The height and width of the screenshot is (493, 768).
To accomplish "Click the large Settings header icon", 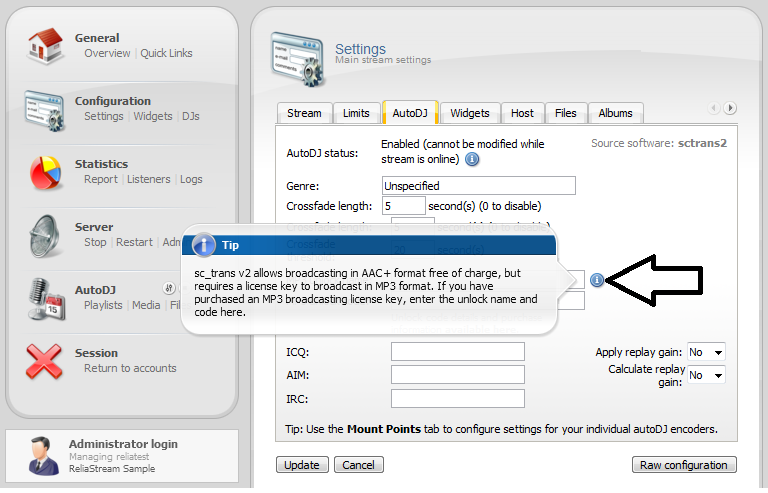I will (x=297, y=60).
